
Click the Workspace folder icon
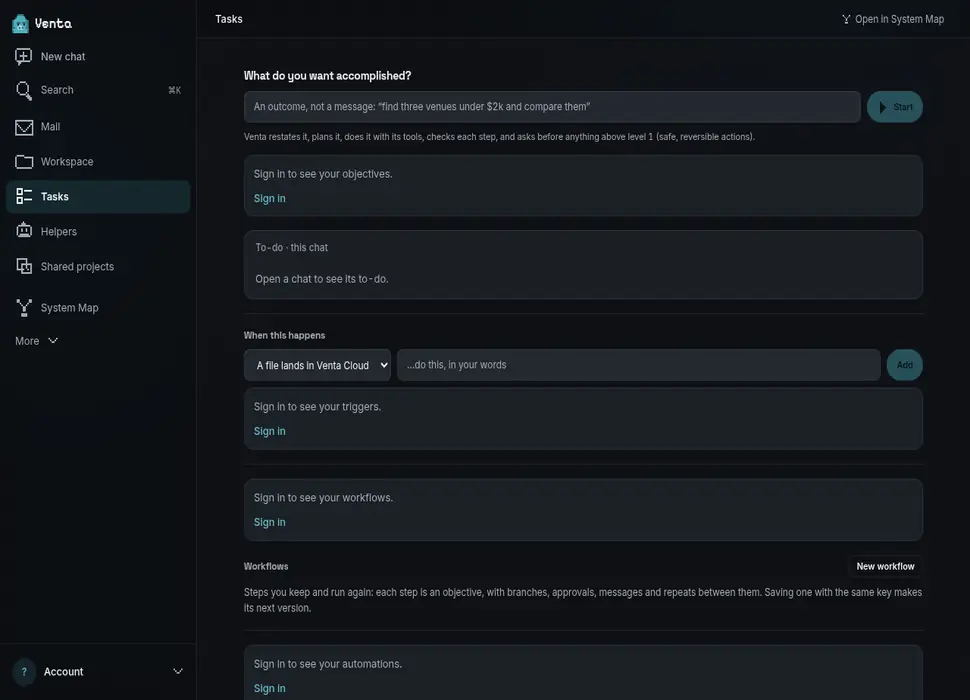24,161
